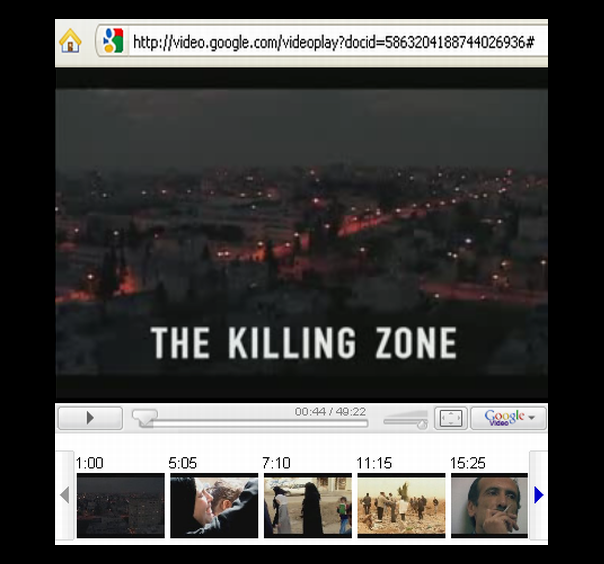This screenshot has width=604, height=564.
Task: Click the video frame showing The Killing Zone
Action: 302,233
